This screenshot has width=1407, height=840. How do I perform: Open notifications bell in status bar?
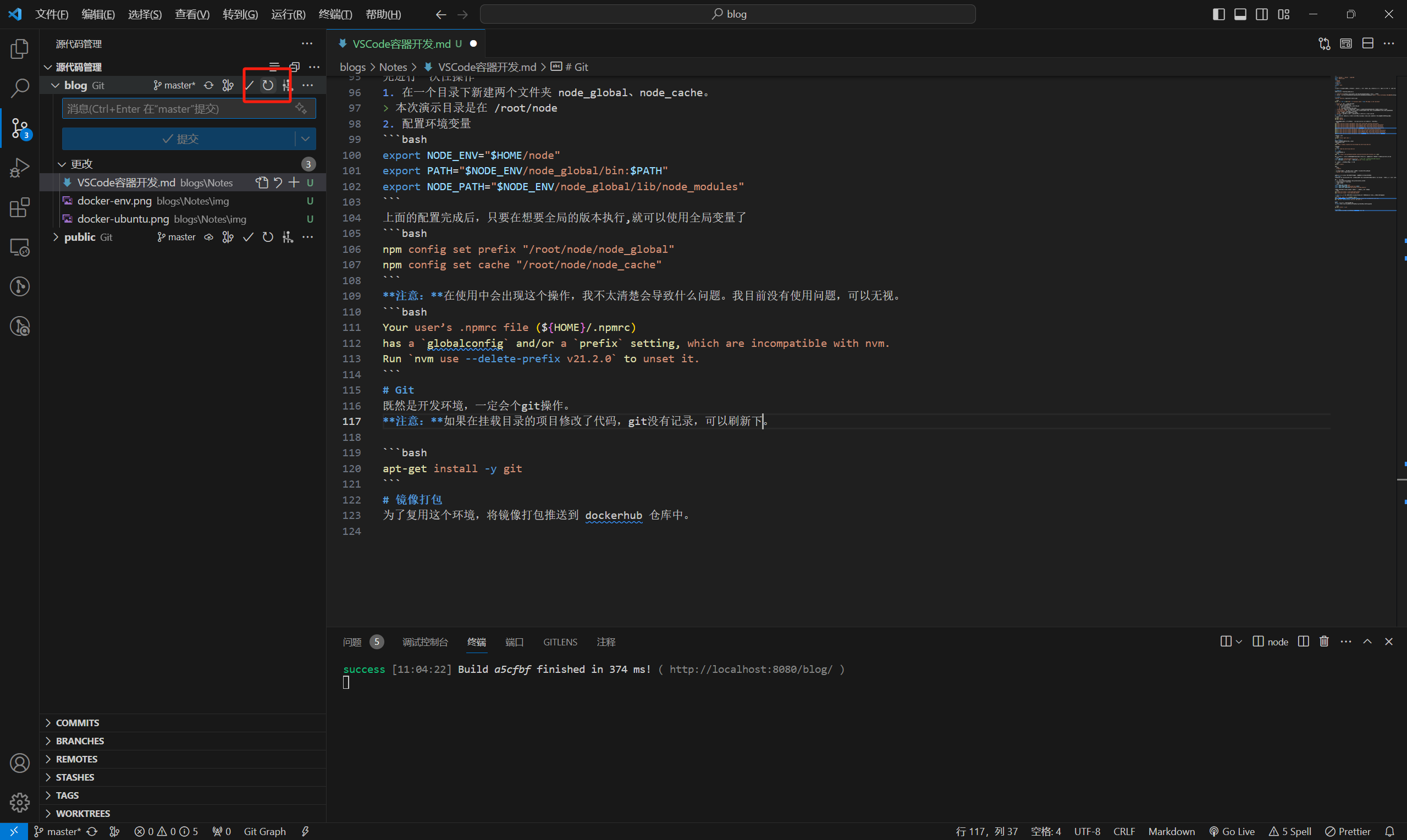click(x=1389, y=831)
